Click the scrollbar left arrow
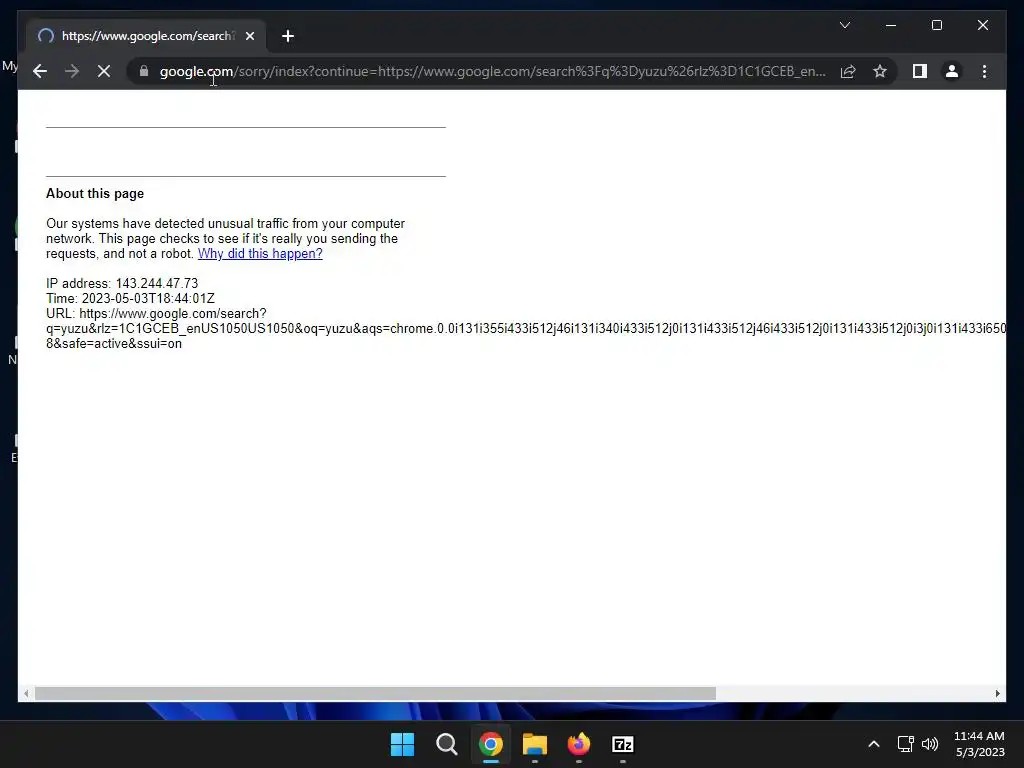Screen dimensions: 1024x768 point(25,694)
